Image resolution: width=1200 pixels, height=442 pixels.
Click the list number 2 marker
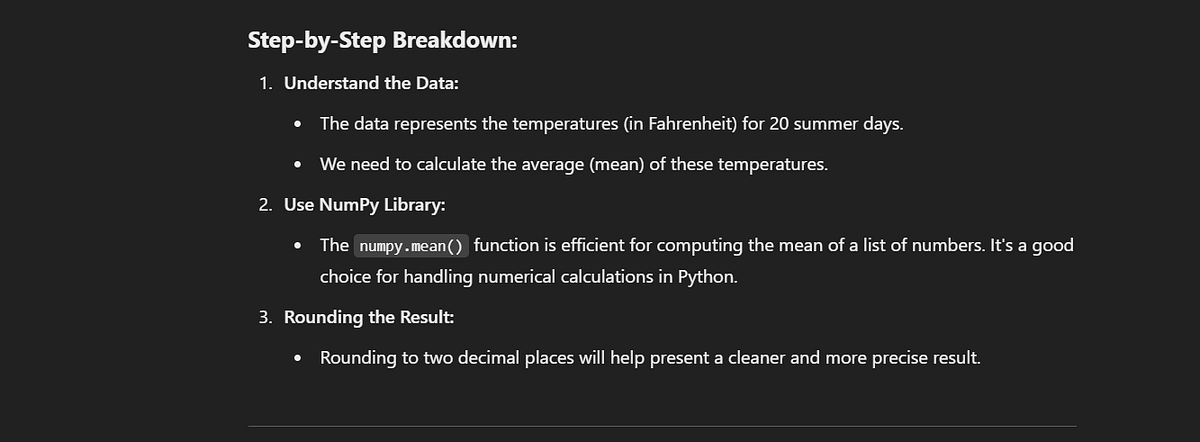click(x=265, y=205)
